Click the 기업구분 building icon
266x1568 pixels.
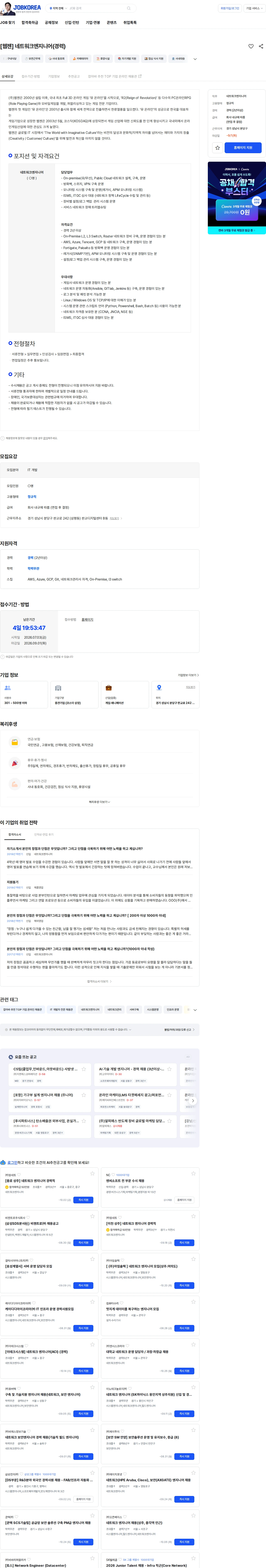pyautogui.click(x=58, y=688)
